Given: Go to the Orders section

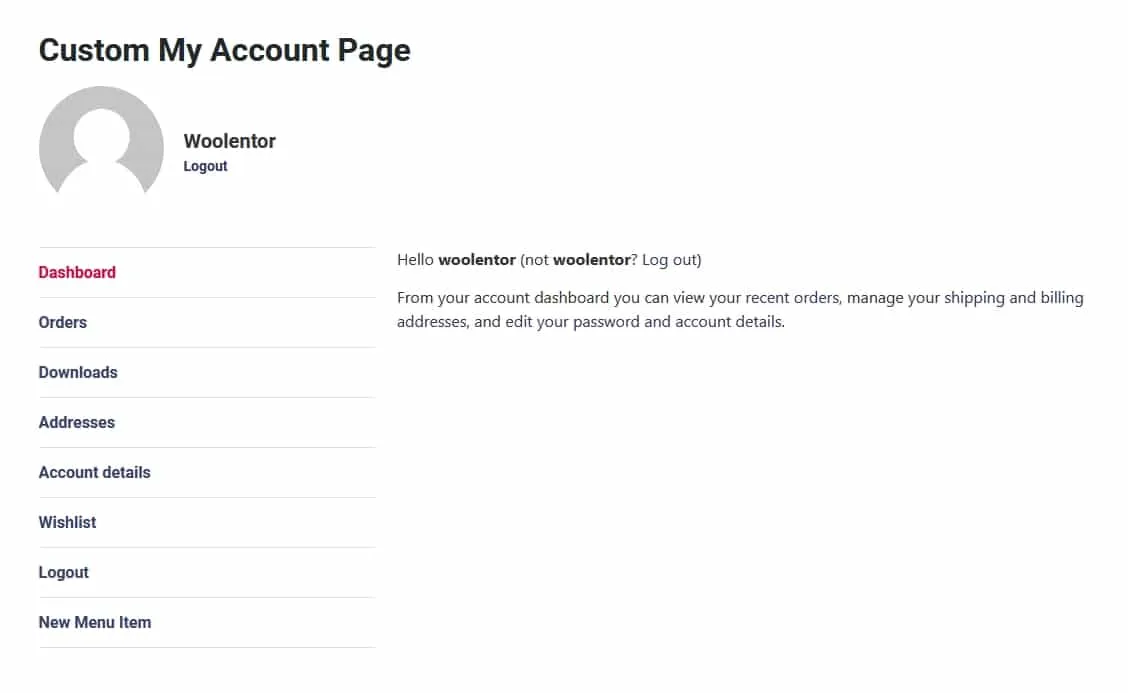Looking at the screenshot, I should 63,322.
